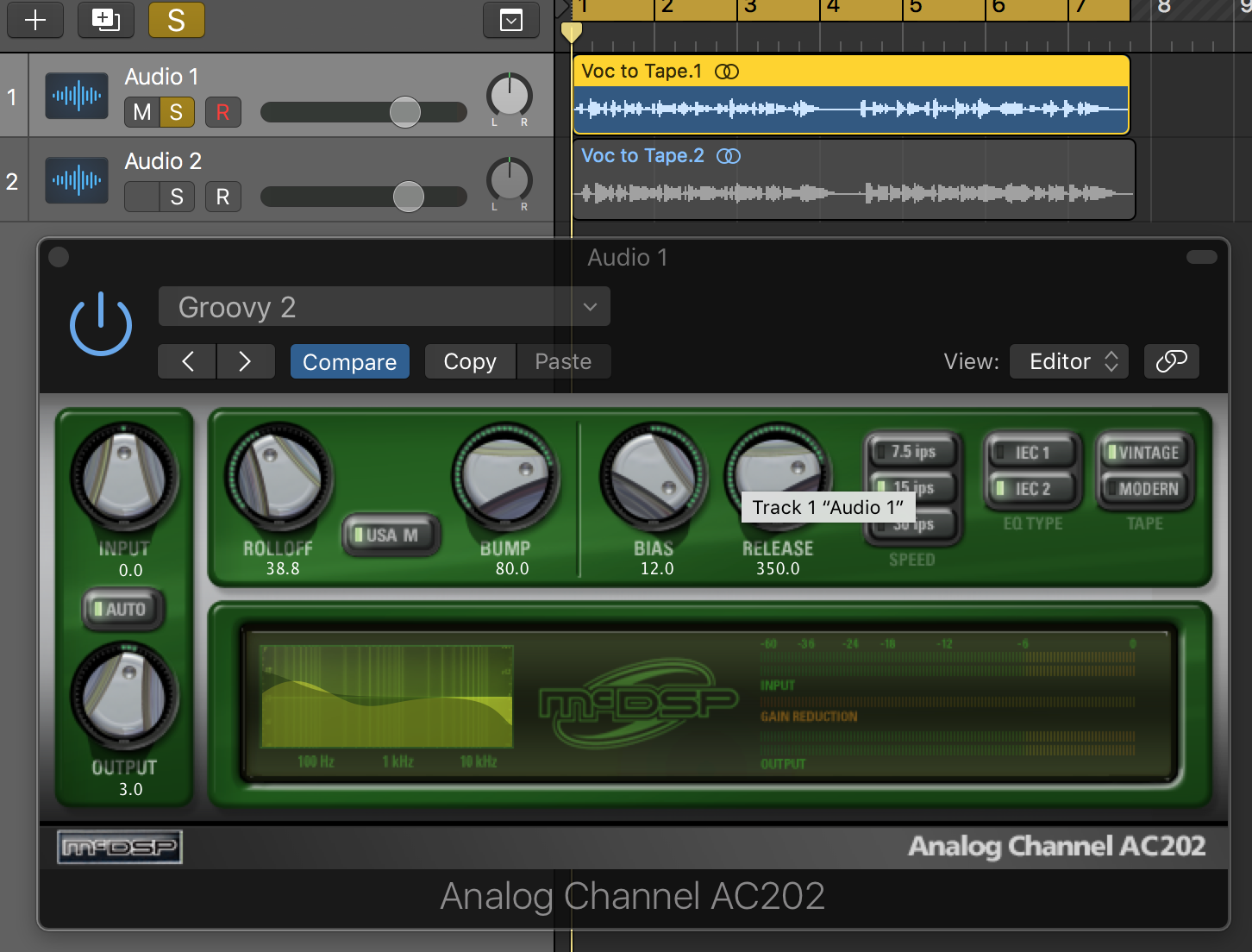Record-enable the Audio 1 track
The width and height of the screenshot is (1252, 952).
click(x=223, y=112)
